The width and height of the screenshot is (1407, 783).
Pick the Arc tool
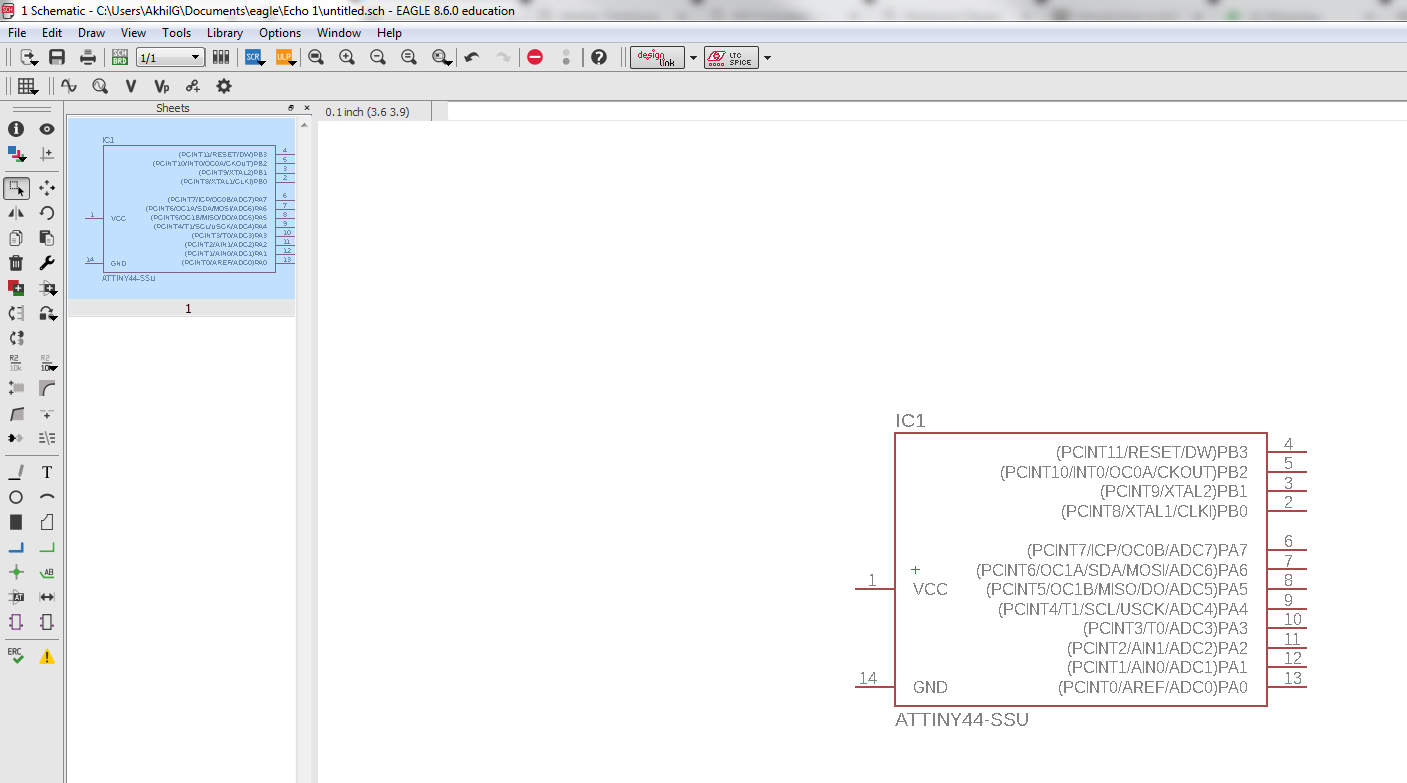pos(46,497)
